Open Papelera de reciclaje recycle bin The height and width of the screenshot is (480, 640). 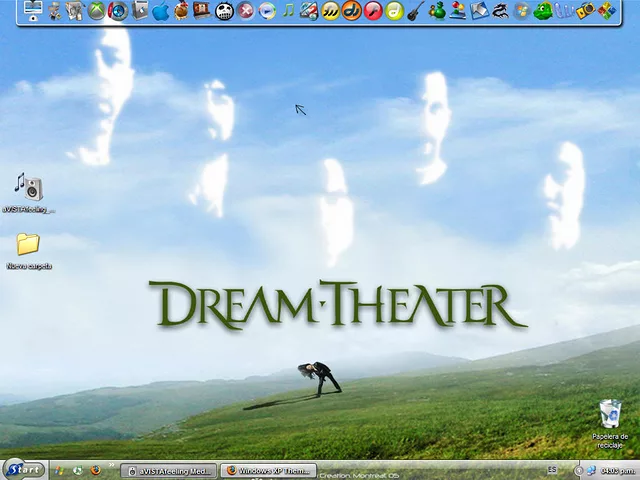pyautogui.click(x=609, y=413)
